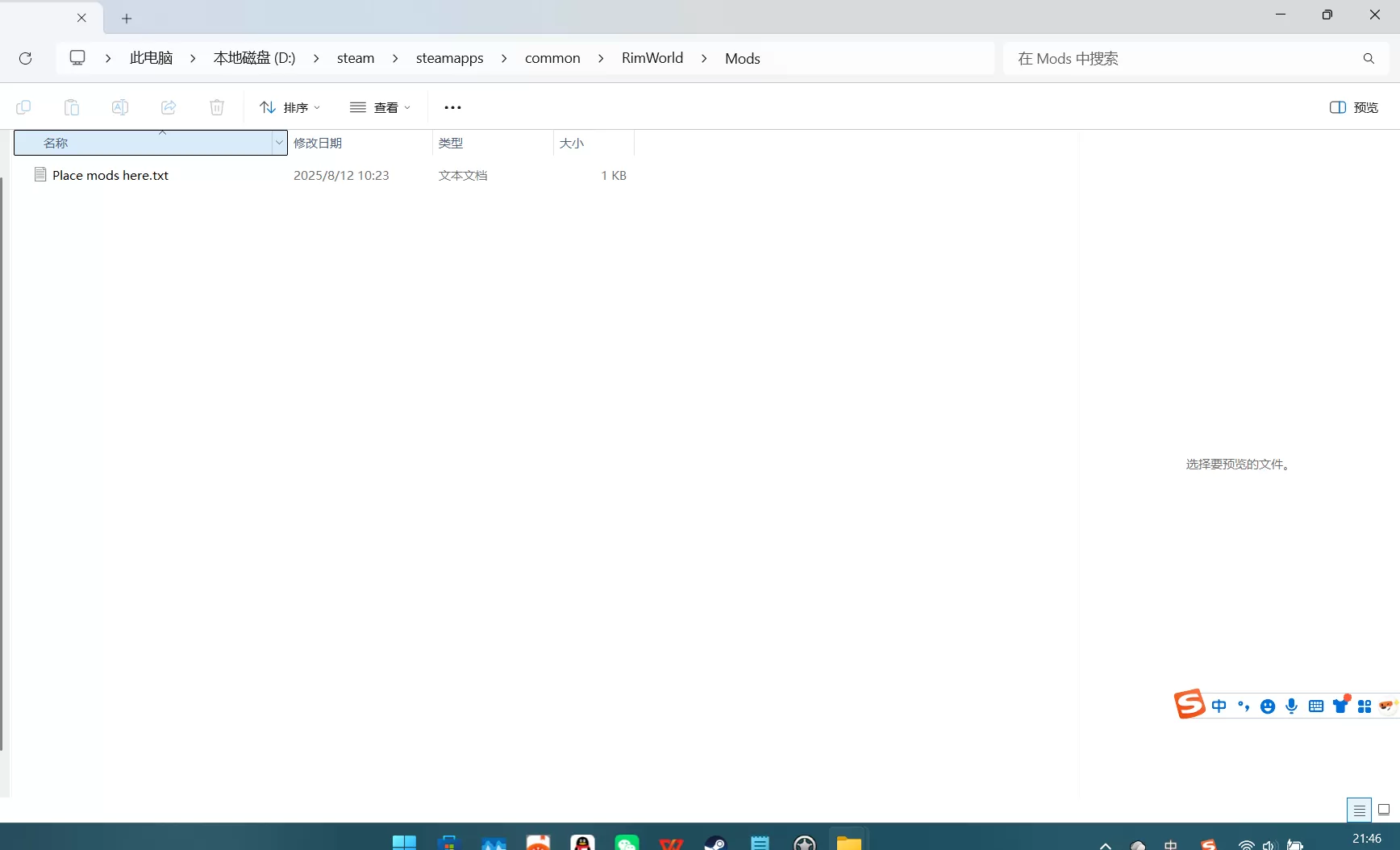Screen dimensions: 1400x850
Task: Navigate to RimWorld via the breadcrumb
Action: [x=652, y=57]
